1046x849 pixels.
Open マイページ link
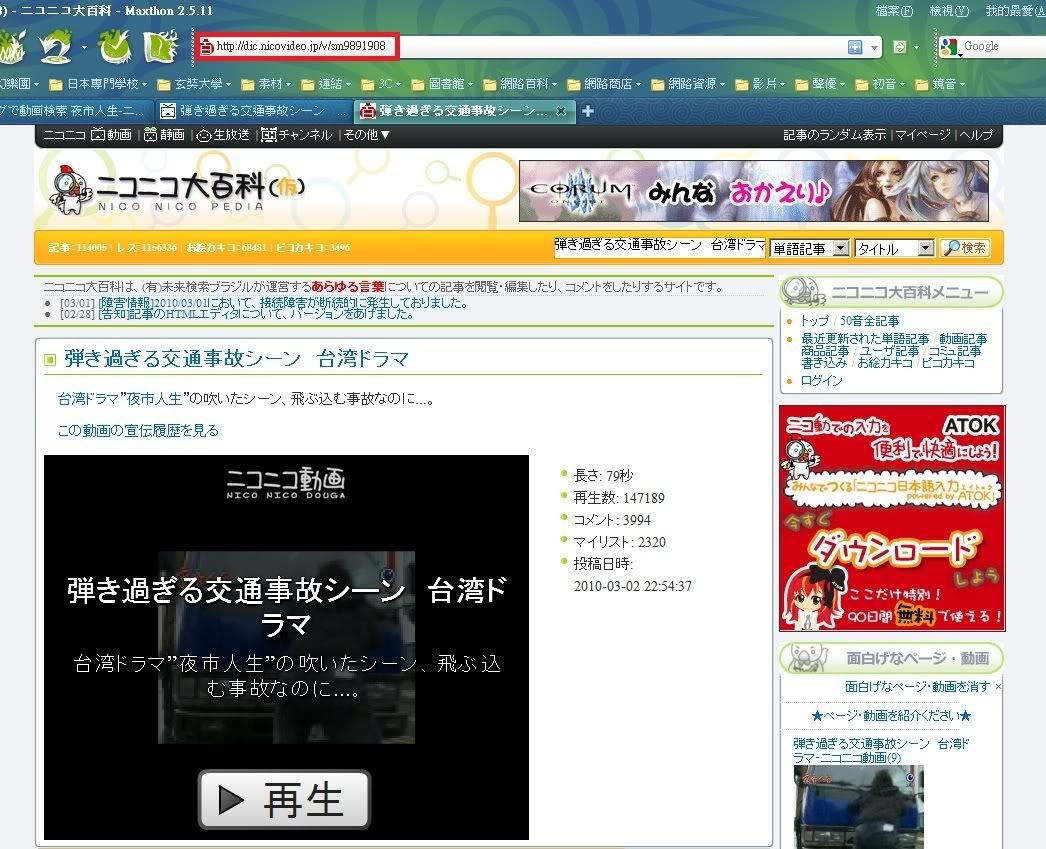pos(923,135)
